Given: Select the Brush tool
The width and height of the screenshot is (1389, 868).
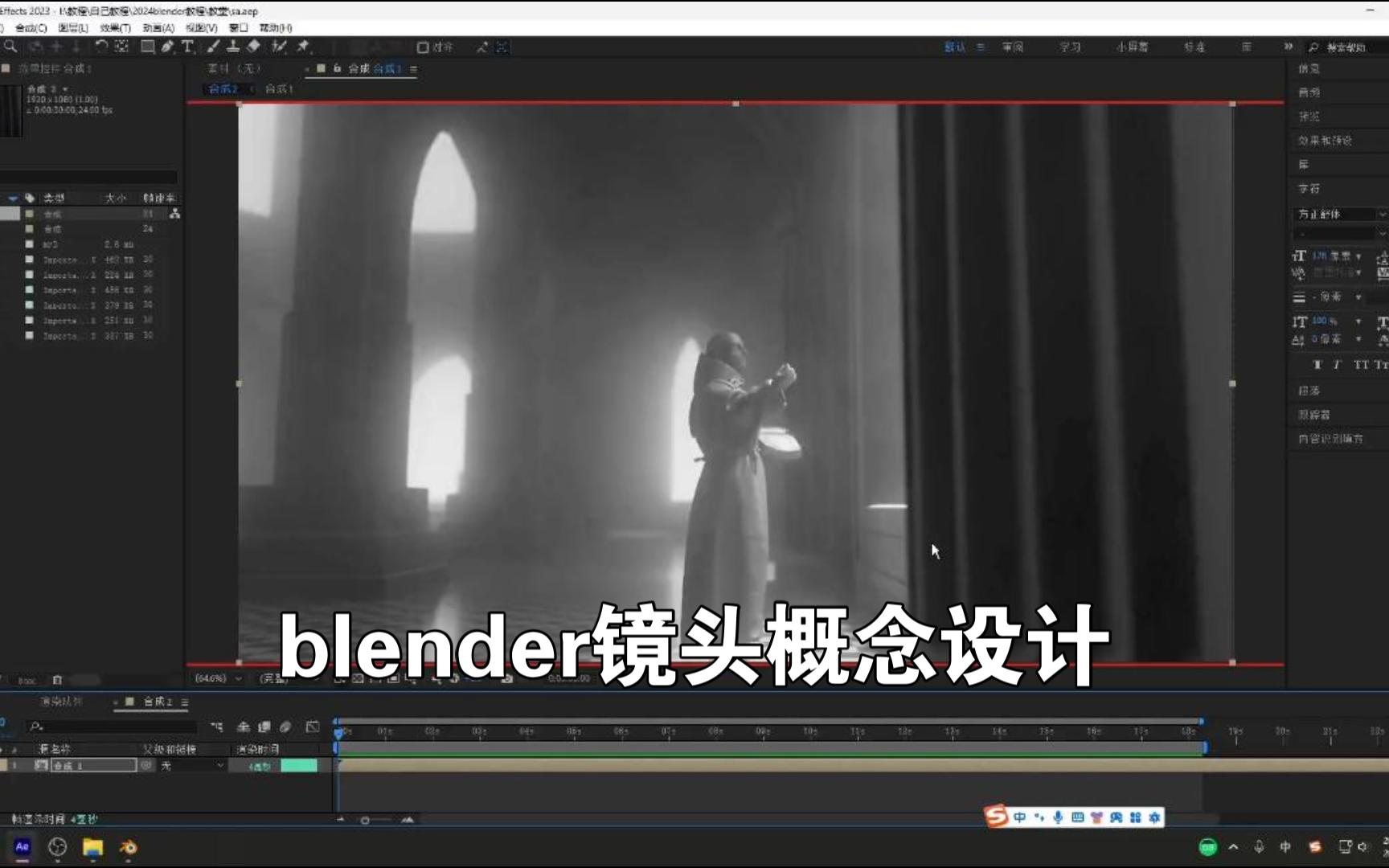Looking at the screenshot, I should [x=213, y=47].
